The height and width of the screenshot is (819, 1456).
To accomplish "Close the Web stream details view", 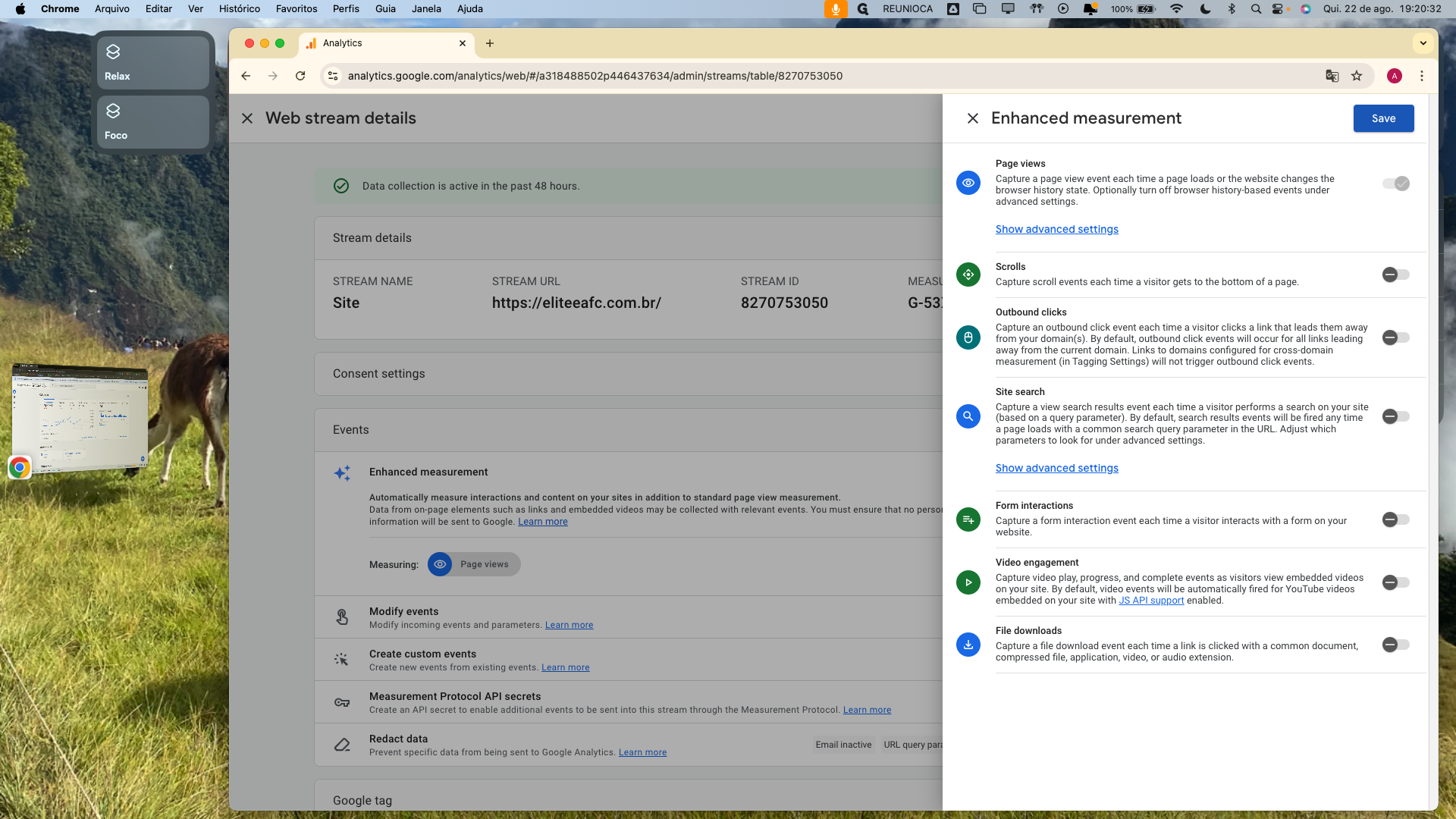I will 247,118.
